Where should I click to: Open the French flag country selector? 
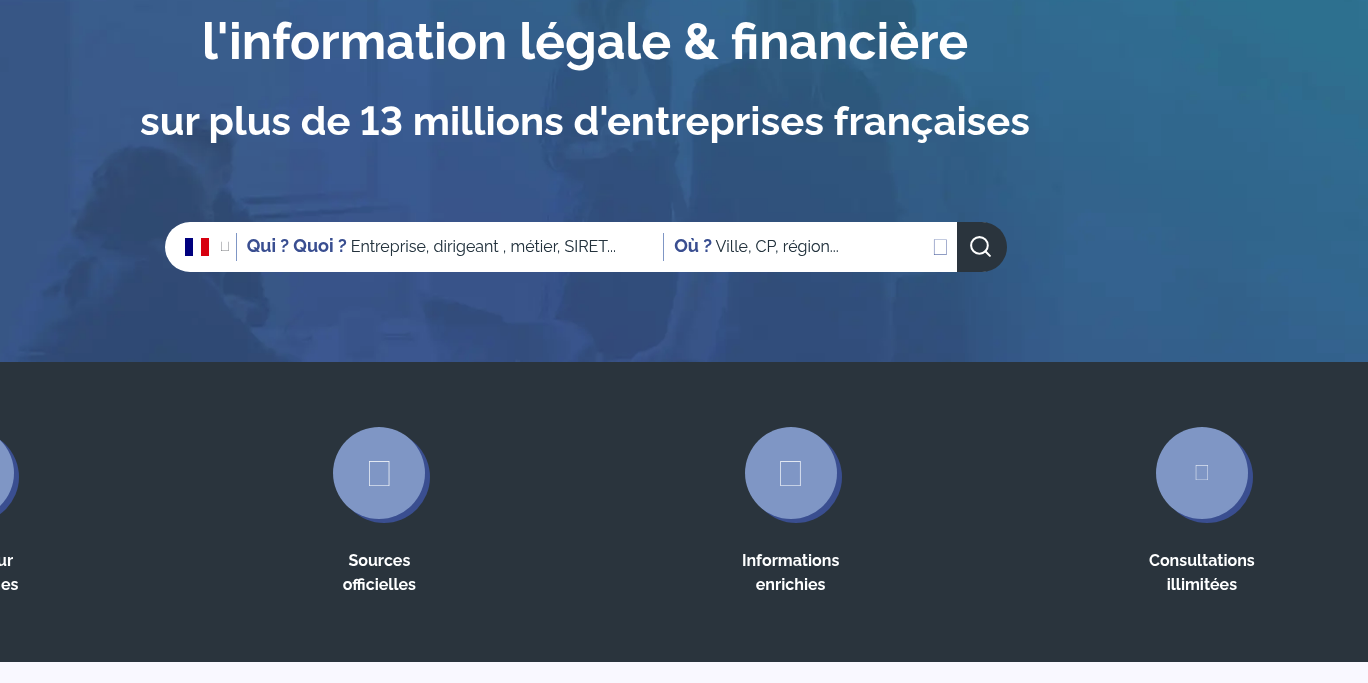206,247
